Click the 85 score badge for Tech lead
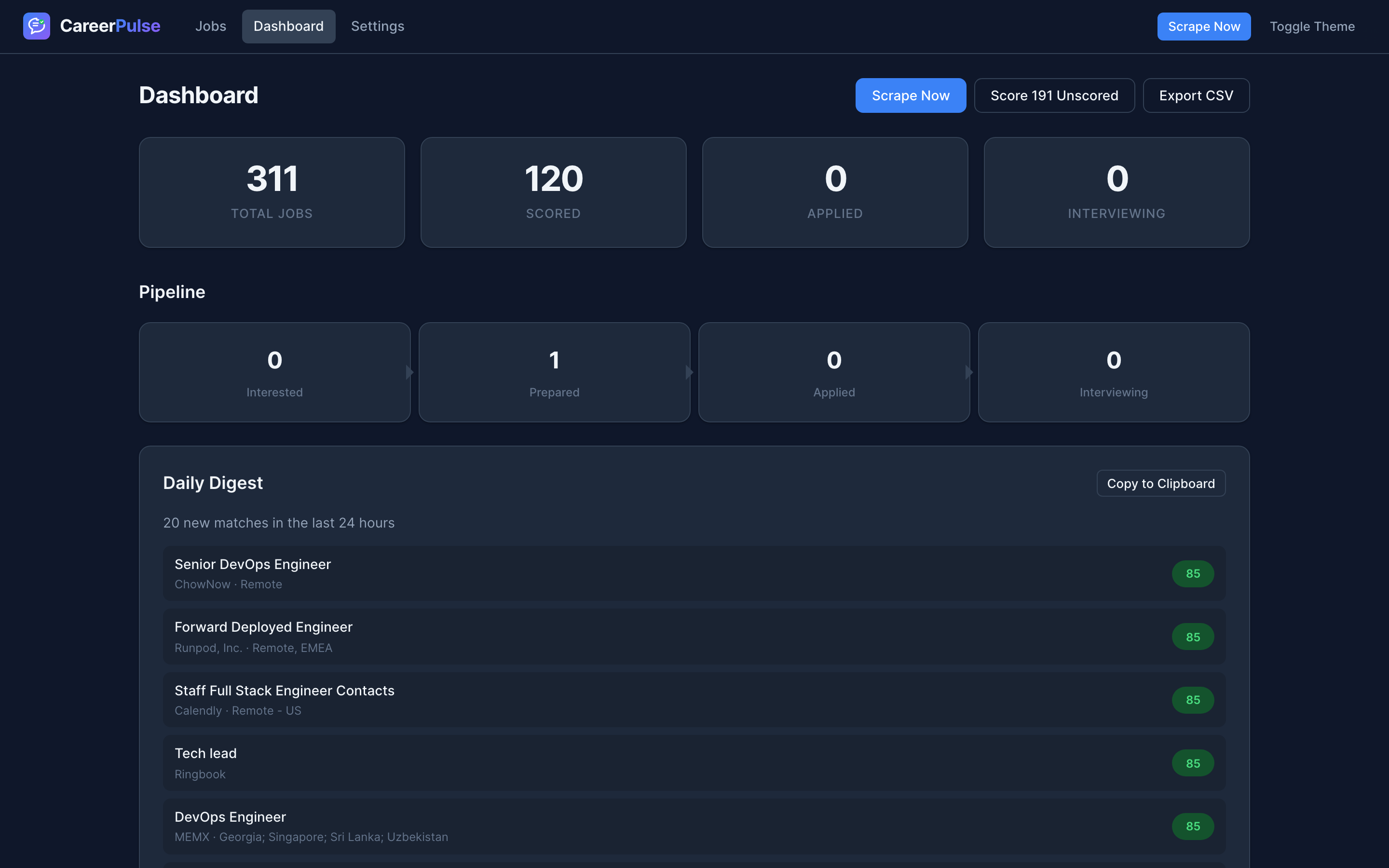 1193,763
